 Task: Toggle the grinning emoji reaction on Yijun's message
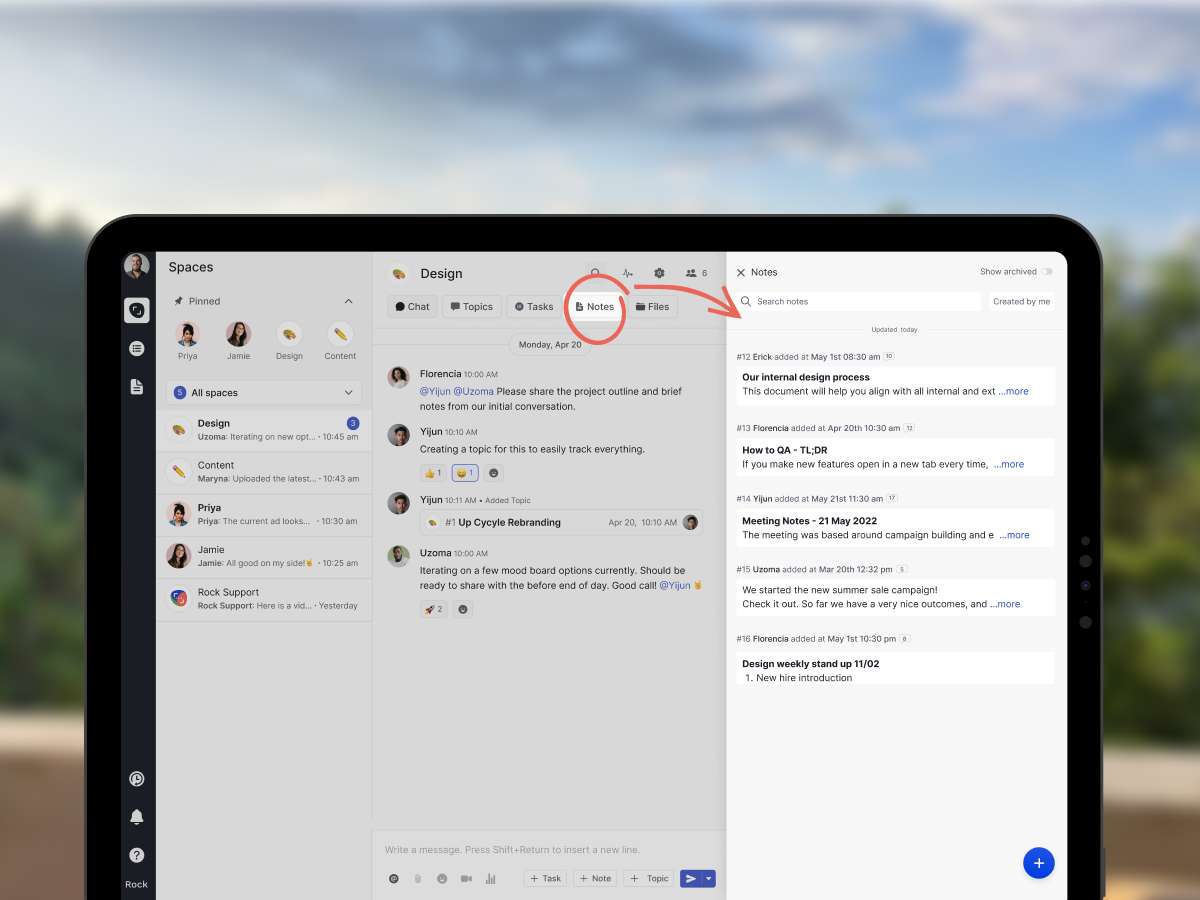[x=465, y=473]
